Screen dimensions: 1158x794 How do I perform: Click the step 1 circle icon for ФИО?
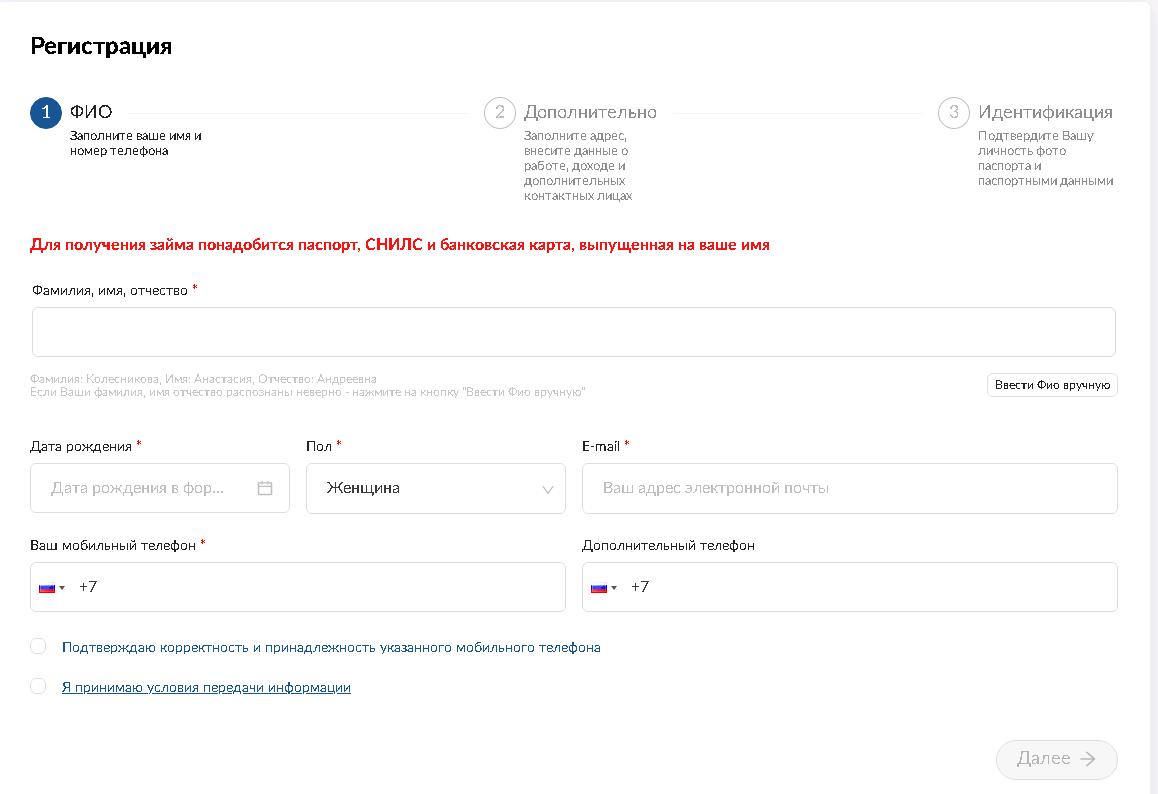(46, 113)
